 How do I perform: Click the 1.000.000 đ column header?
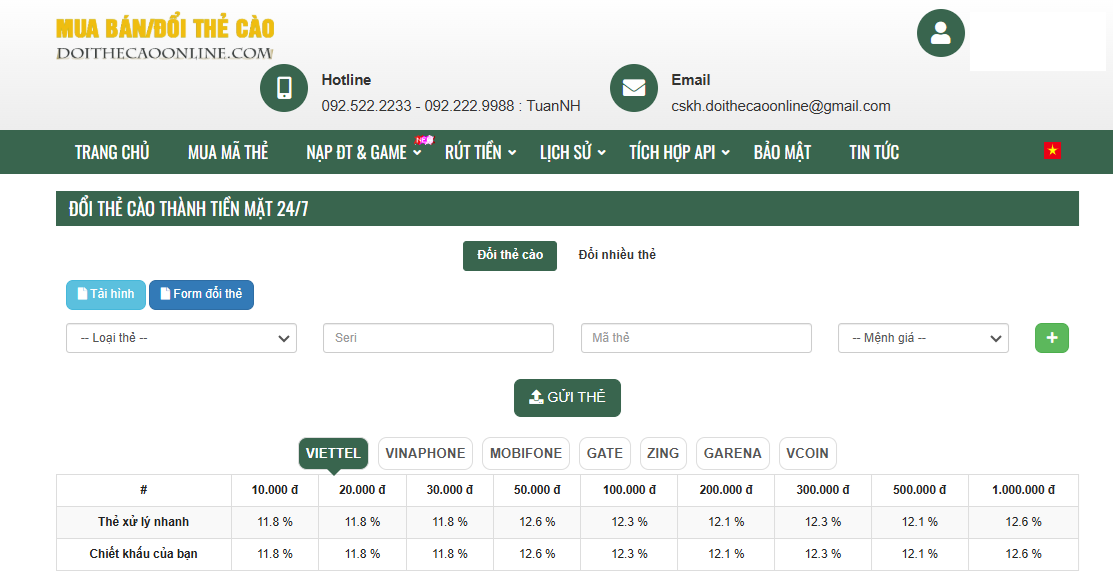(x=1023, y=489)
